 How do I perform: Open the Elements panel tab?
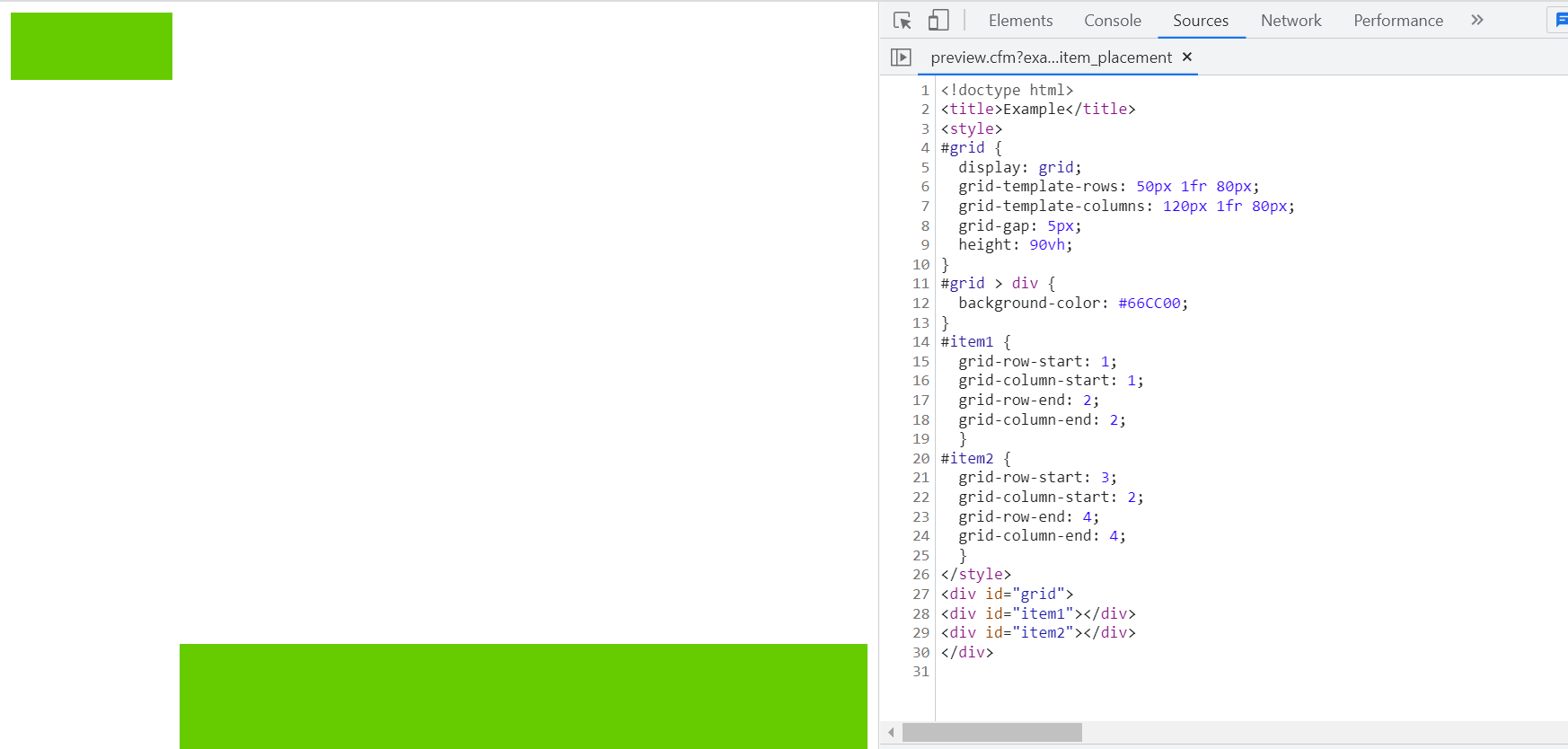pyautogui.click(x=1020, y=21)
